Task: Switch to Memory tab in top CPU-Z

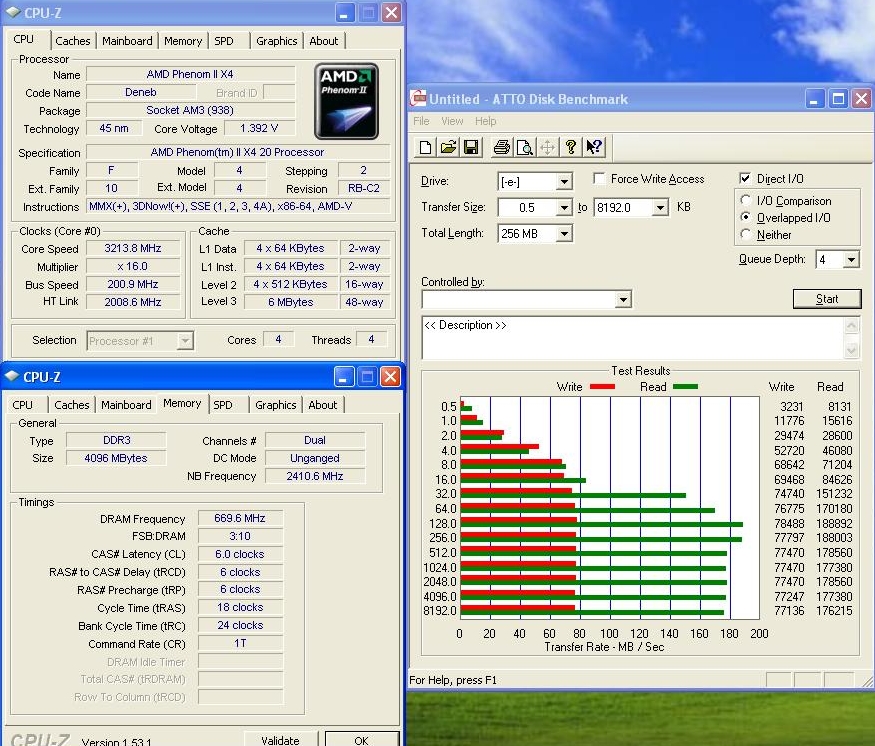Action: [x=183, y=41]
